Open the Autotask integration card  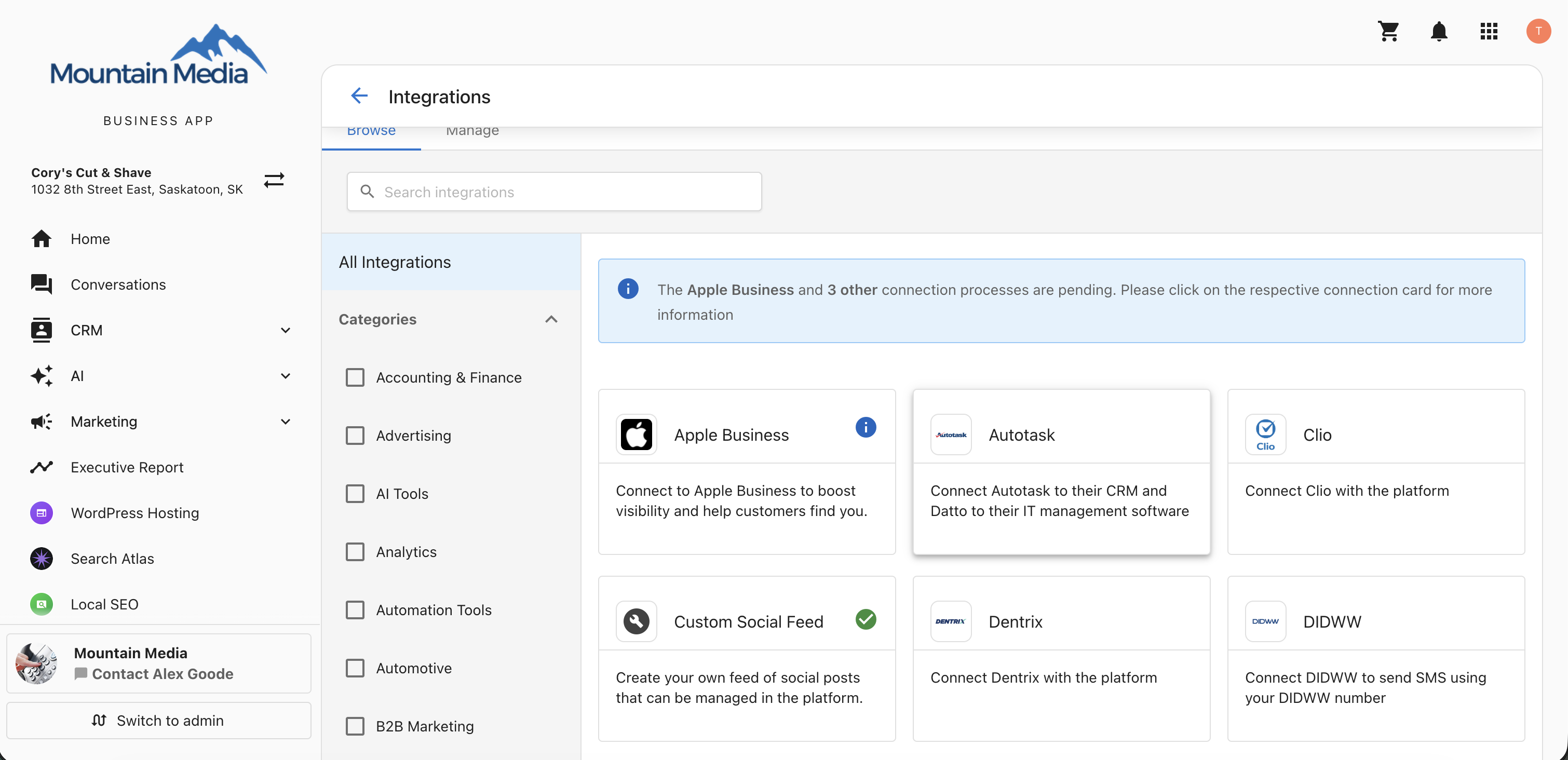pos(1061,471)
